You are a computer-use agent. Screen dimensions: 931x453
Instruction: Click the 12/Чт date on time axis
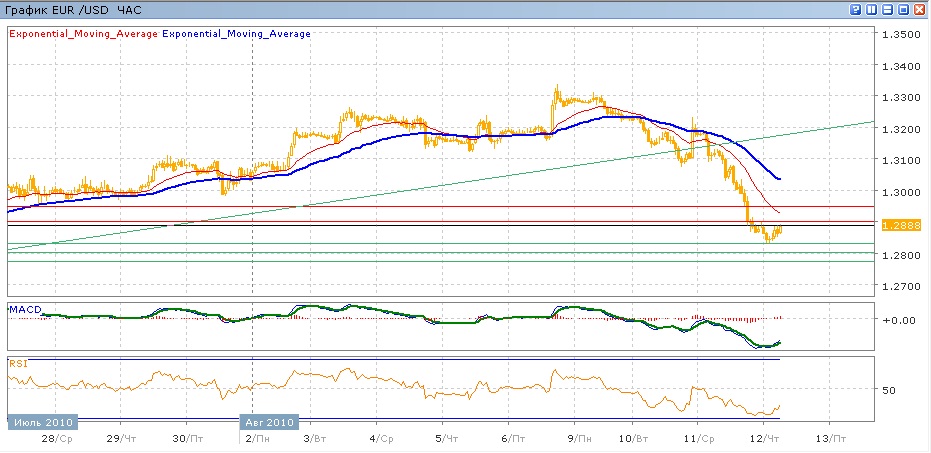tap(765, 438)
